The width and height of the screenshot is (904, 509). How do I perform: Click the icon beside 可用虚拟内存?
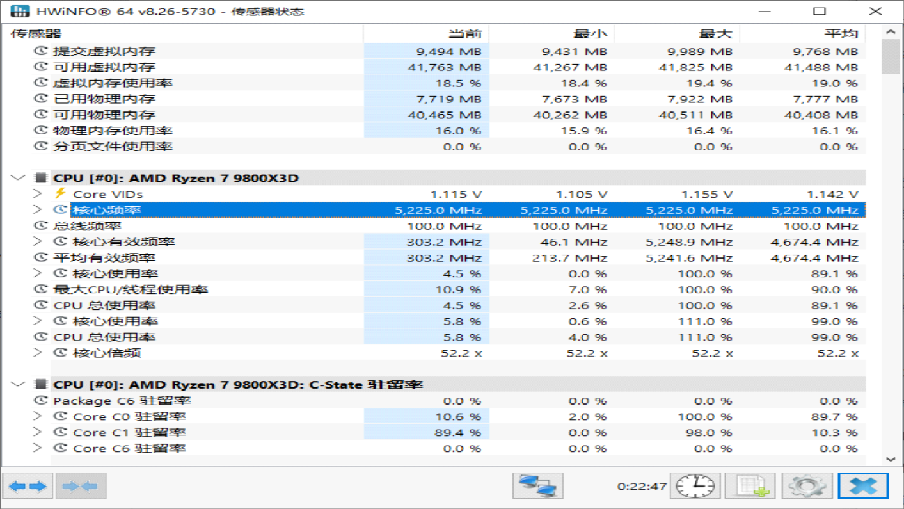point(40,67)
